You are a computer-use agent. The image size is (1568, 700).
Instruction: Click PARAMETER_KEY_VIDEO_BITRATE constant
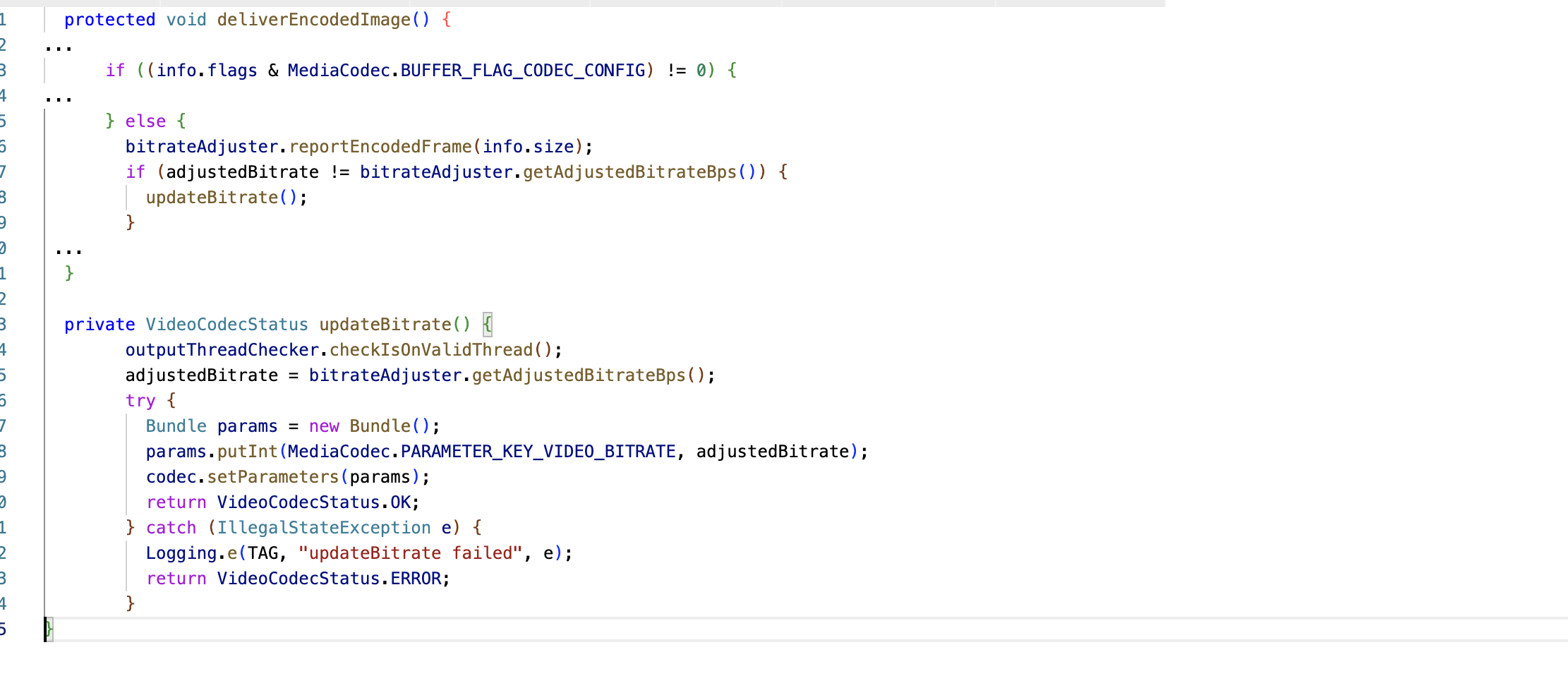tap(538, 452)
